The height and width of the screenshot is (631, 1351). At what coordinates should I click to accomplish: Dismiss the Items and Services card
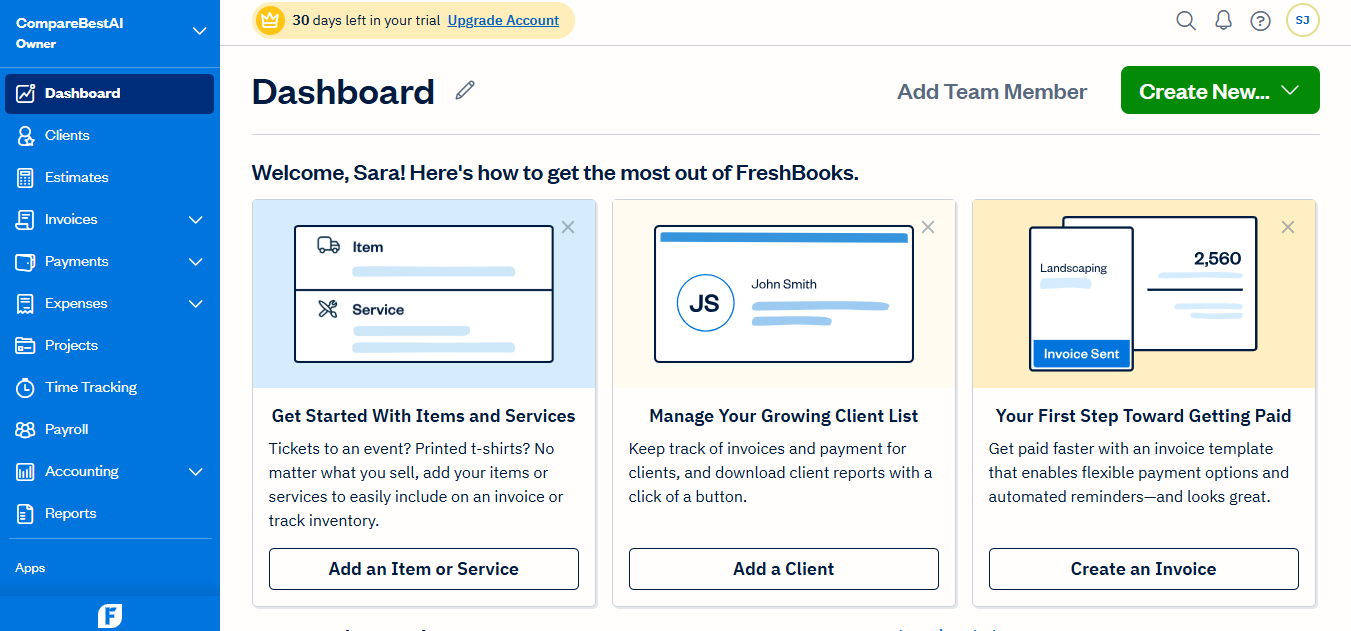click(x=568, y=227)
